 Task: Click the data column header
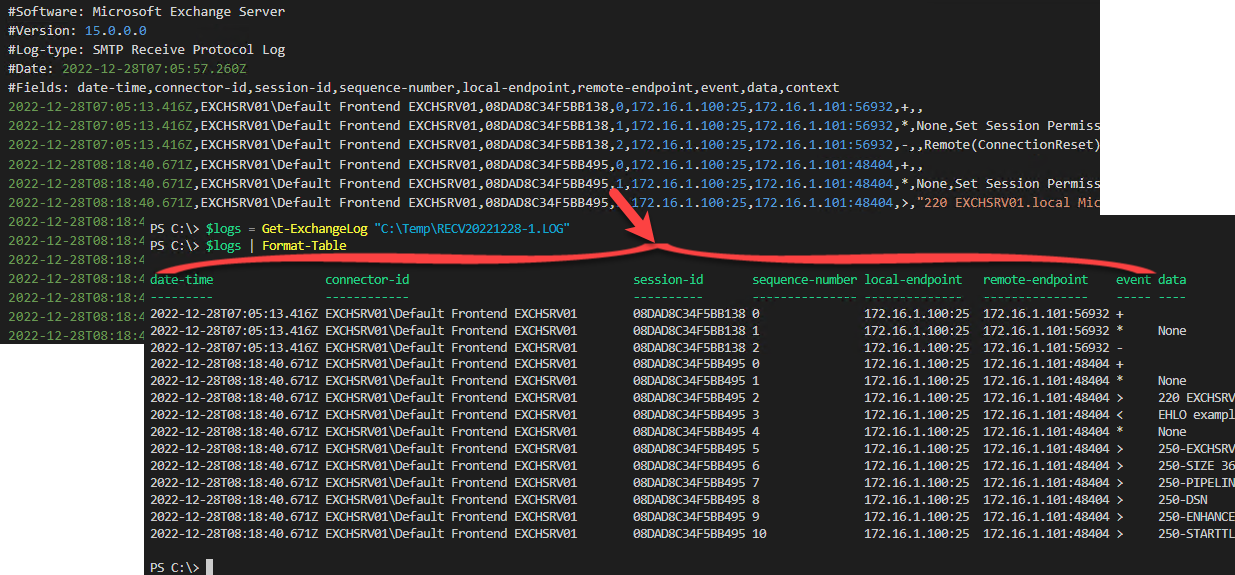click(x=1172, y=280)
